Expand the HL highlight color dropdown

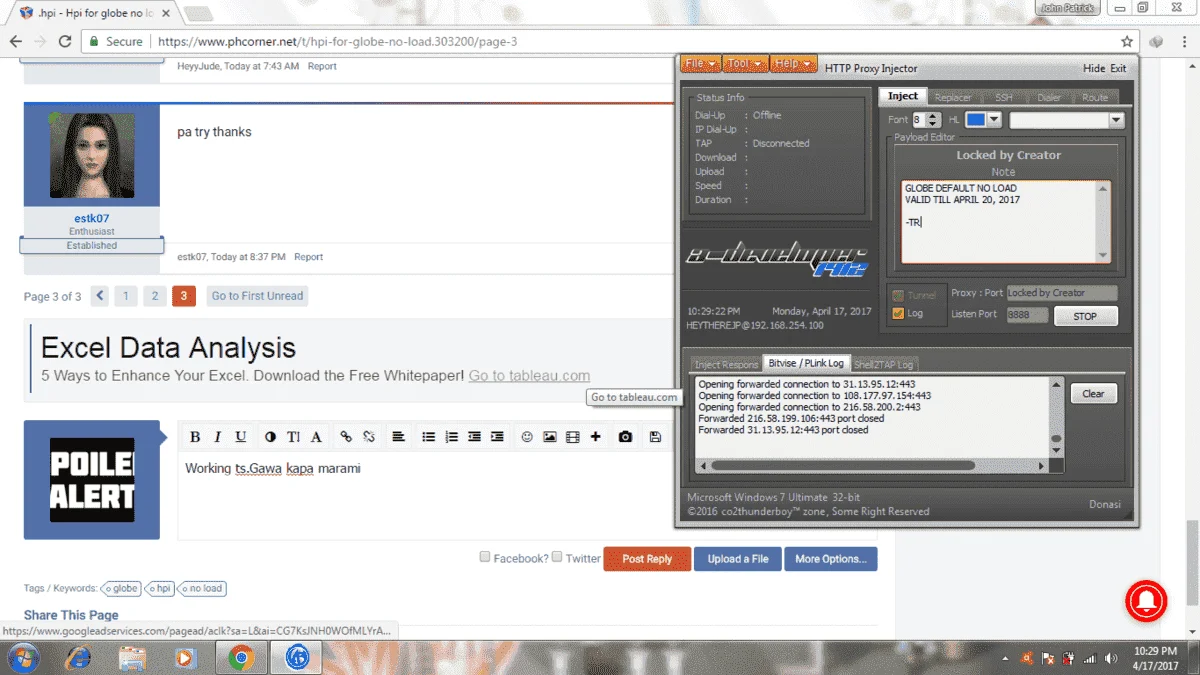[x=994, y=120]
